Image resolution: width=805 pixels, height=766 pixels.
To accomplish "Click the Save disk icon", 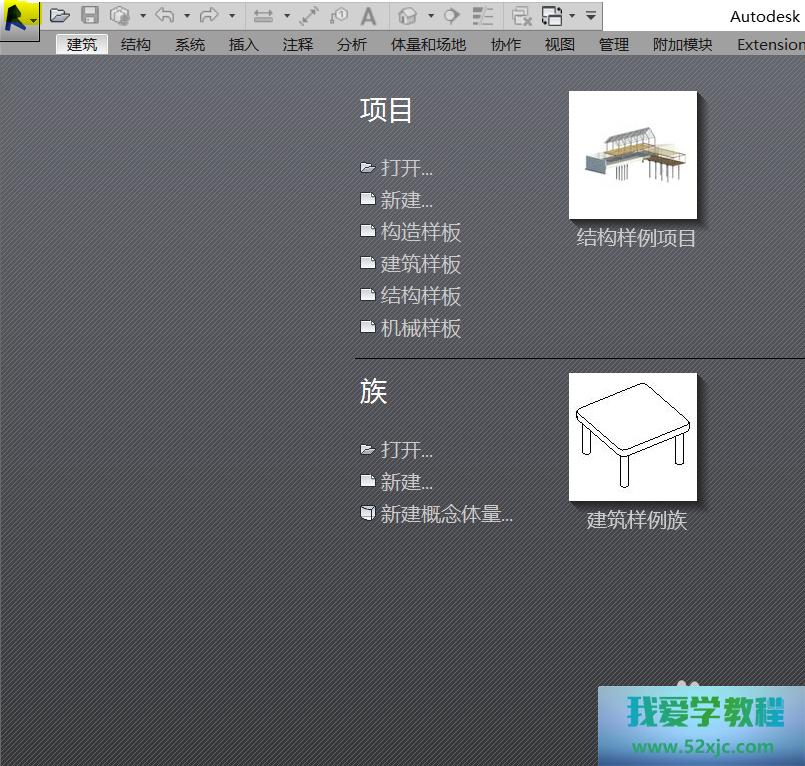I will (x=90, y=15).
